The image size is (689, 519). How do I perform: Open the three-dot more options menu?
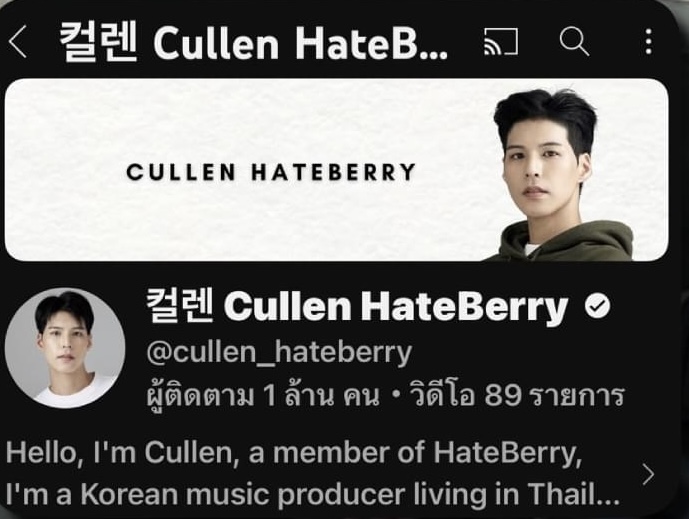click(648, 42)
